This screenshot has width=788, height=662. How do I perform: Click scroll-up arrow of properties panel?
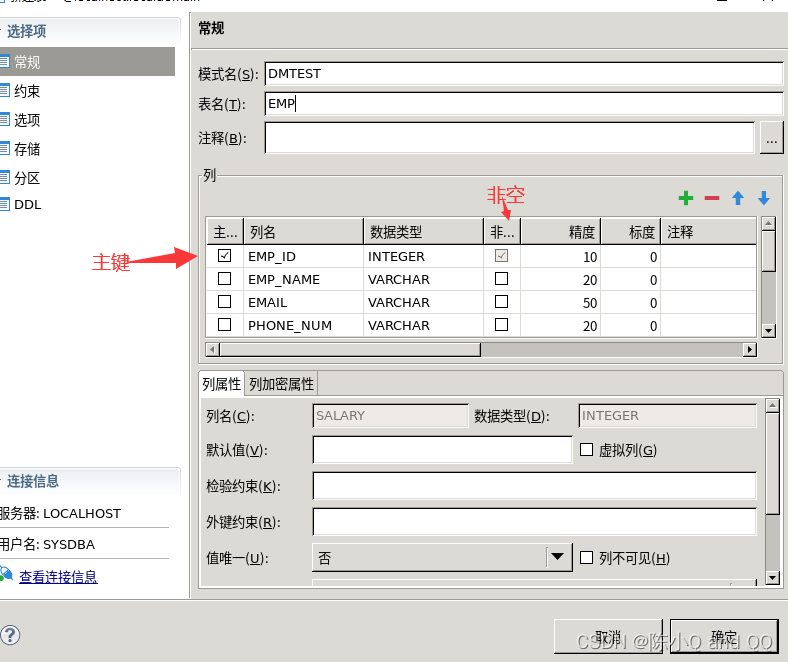click(x=772, y=405)
